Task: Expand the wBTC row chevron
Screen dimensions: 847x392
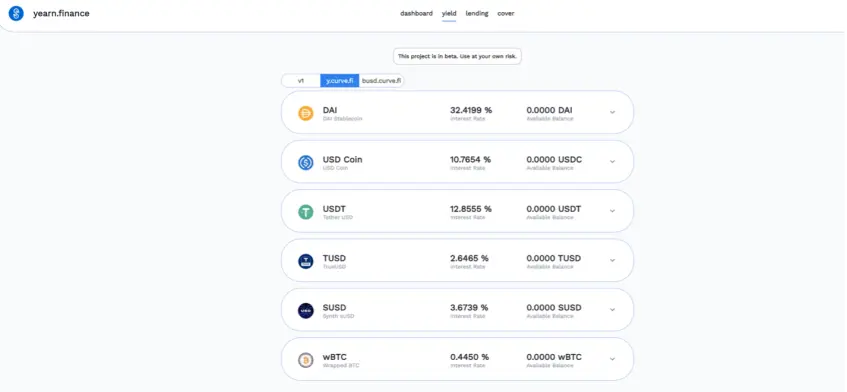Action: [612, 359]
